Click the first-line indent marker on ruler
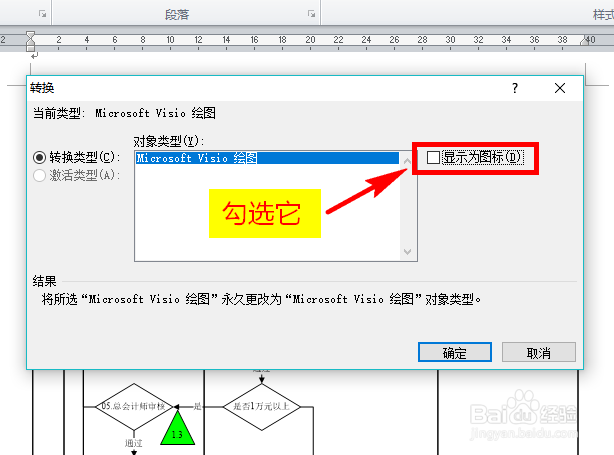 [x=30, y=35]
